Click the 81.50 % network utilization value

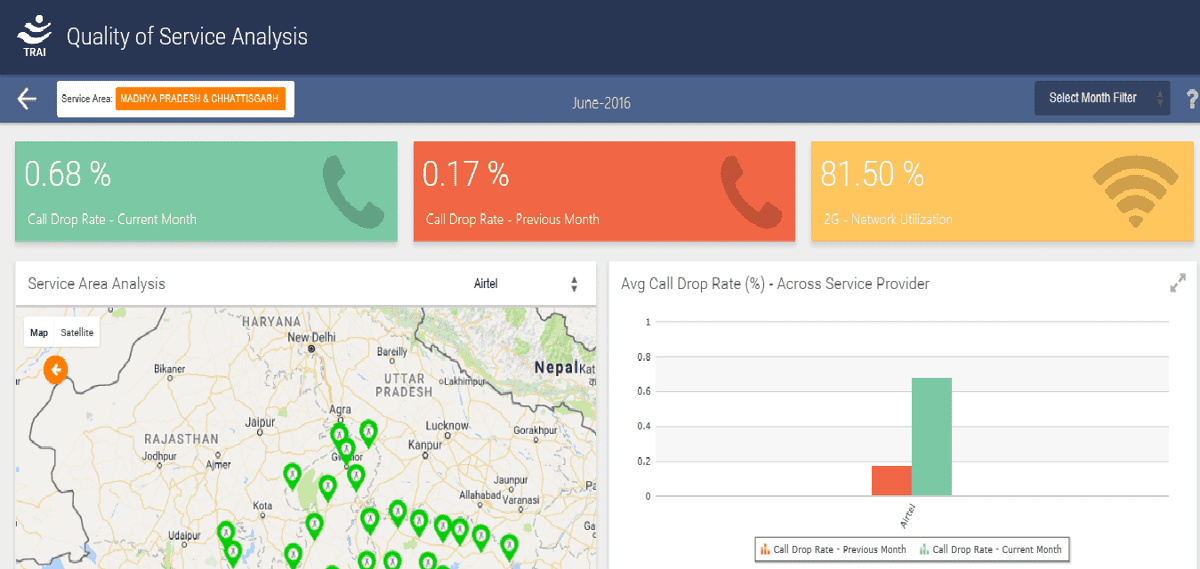(872, 174)
